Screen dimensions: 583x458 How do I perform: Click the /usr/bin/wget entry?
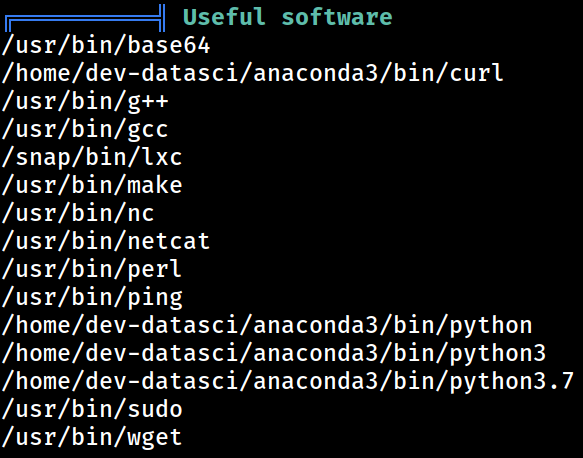coord(92,438)
